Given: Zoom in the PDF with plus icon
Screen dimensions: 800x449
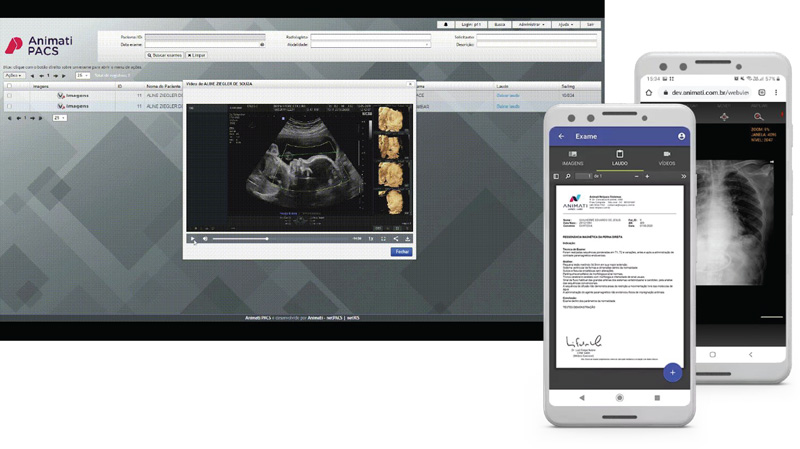Looking at the screenshot, I should 647,176.
